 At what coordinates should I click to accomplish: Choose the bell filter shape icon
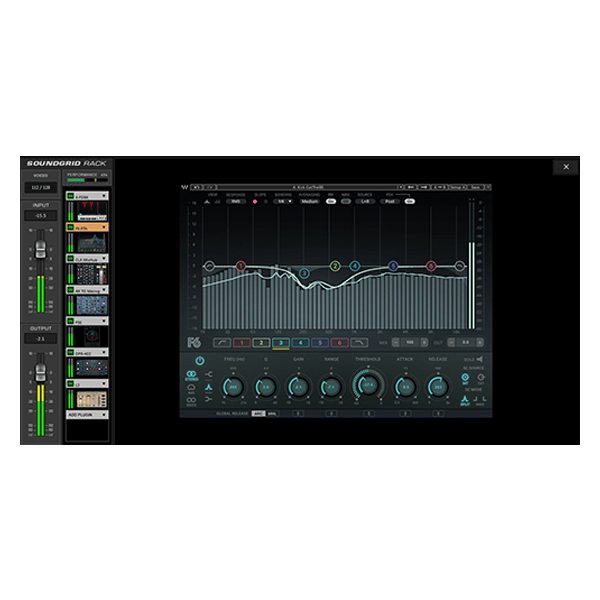209,387
